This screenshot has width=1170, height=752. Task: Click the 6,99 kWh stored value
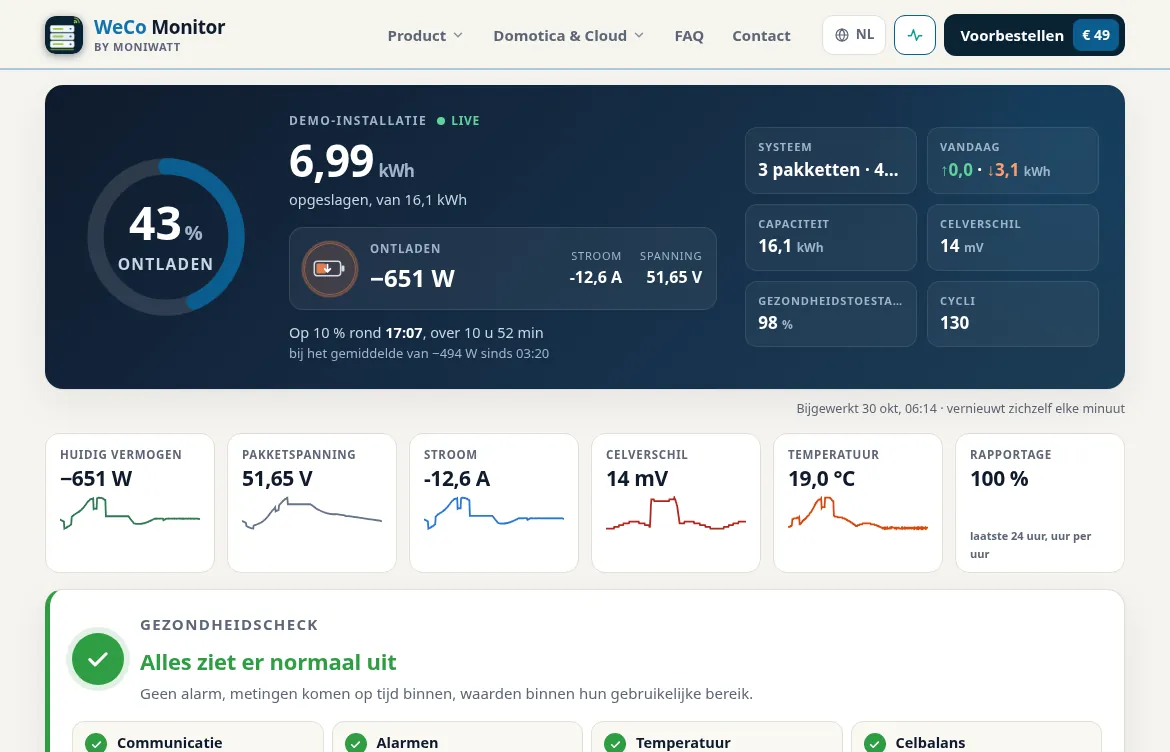pyautogui.click(x=351, y=162)
